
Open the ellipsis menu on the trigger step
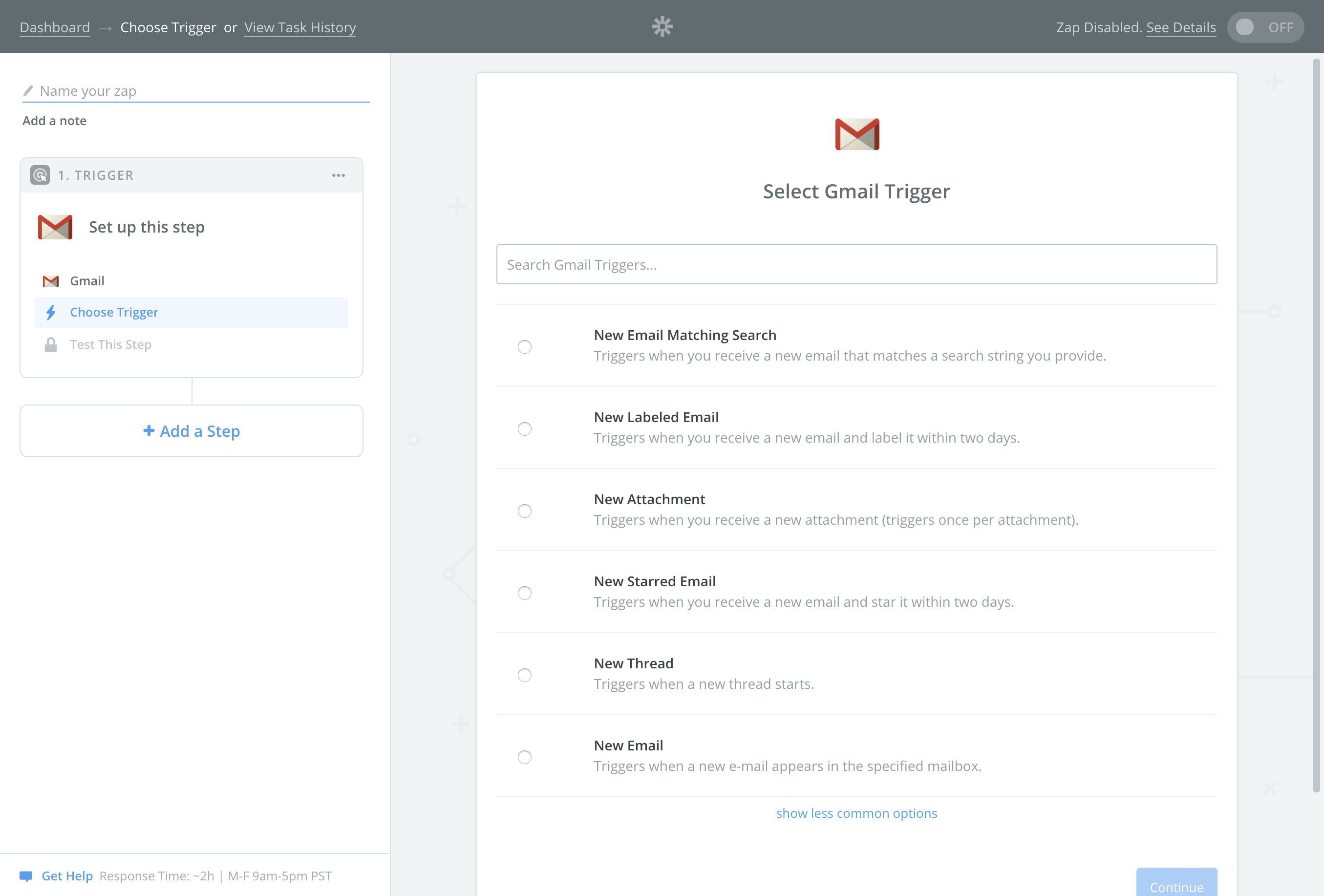(339, 175)
